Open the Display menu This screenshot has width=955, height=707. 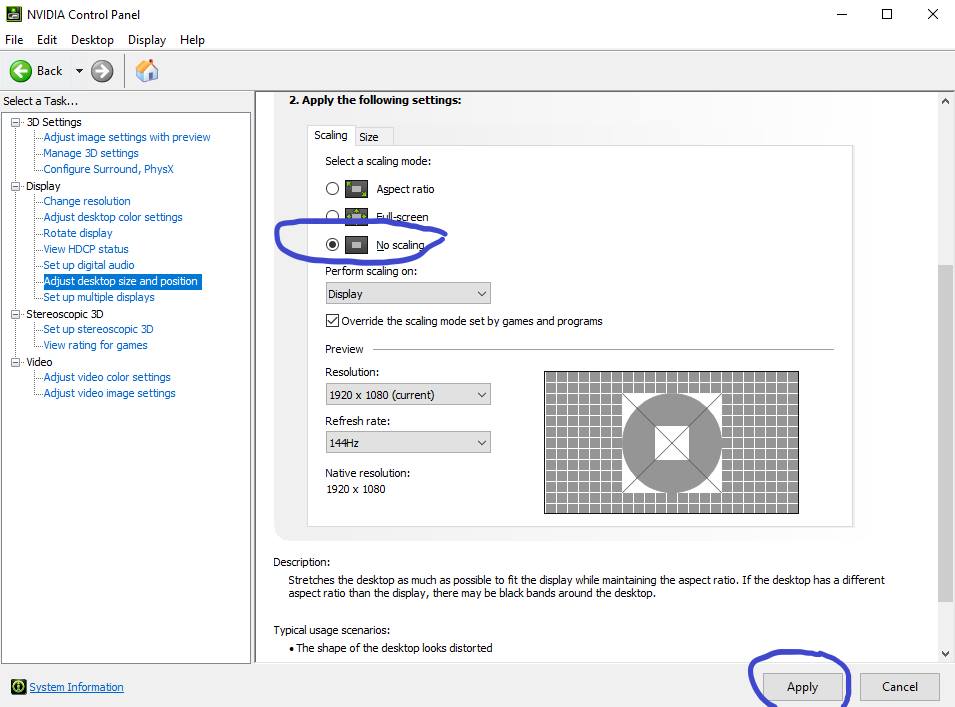click(147, 40)
